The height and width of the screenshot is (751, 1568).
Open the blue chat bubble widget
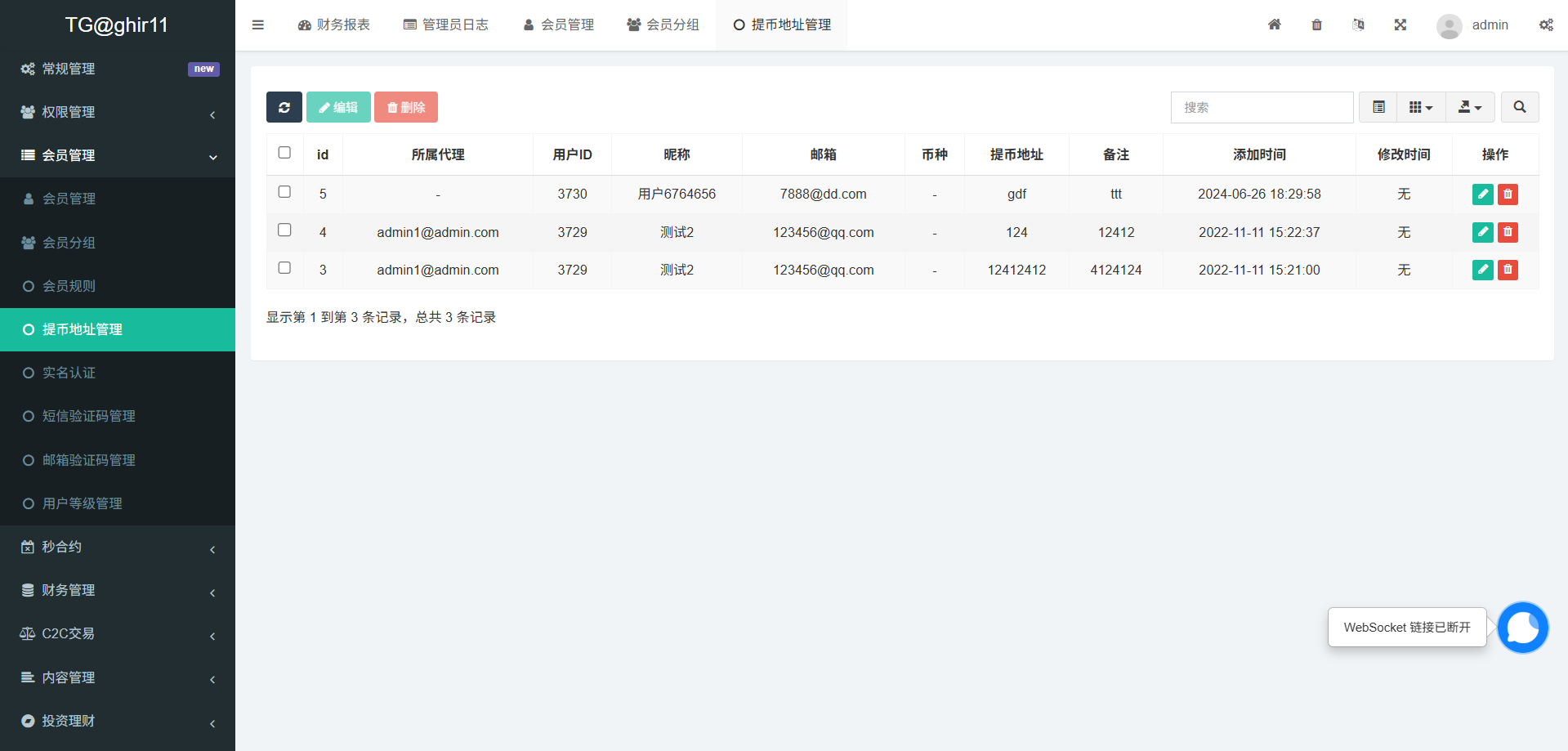1522,628
